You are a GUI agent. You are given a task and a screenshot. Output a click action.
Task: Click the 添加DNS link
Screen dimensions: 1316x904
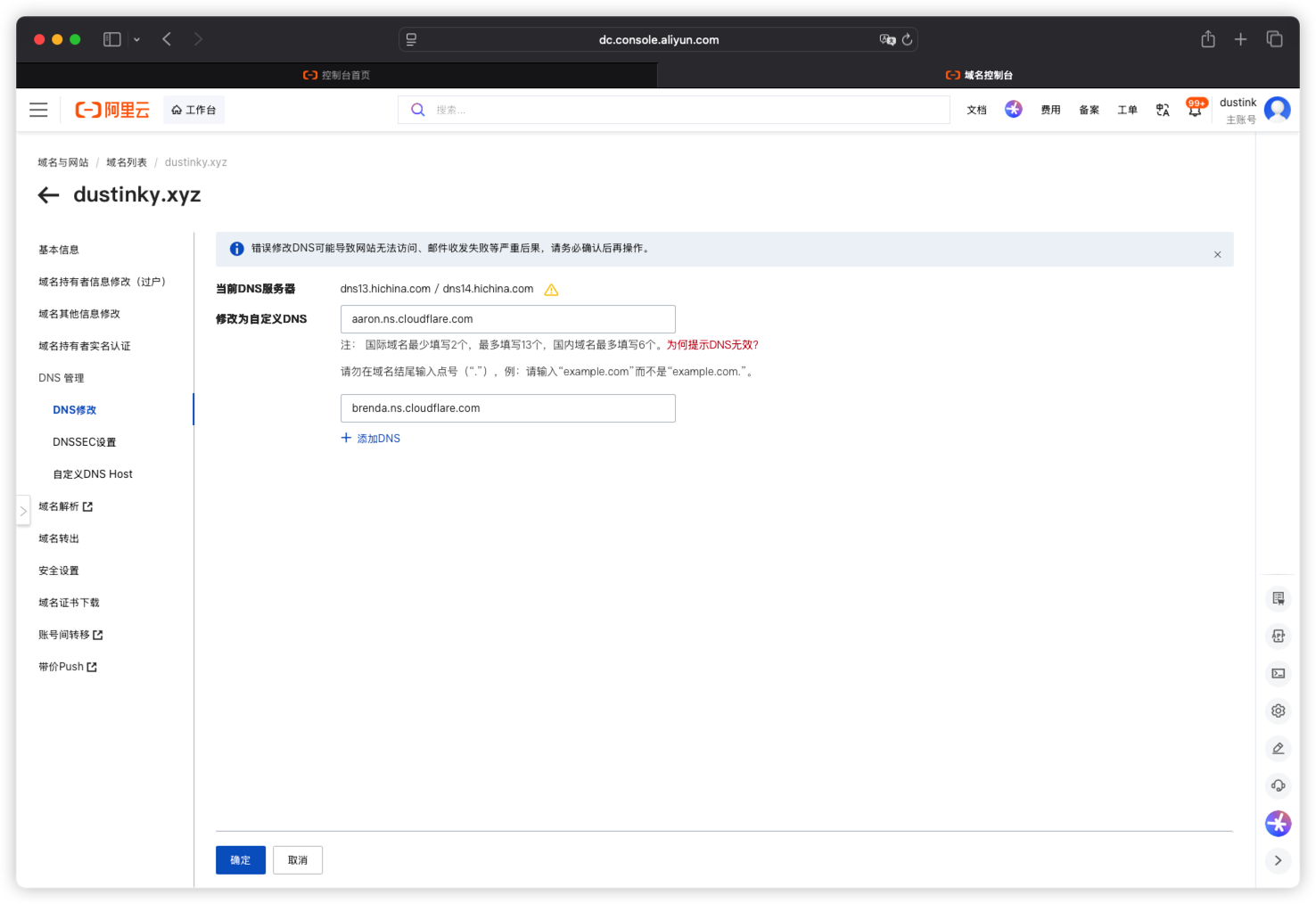[x=371, y=439]
